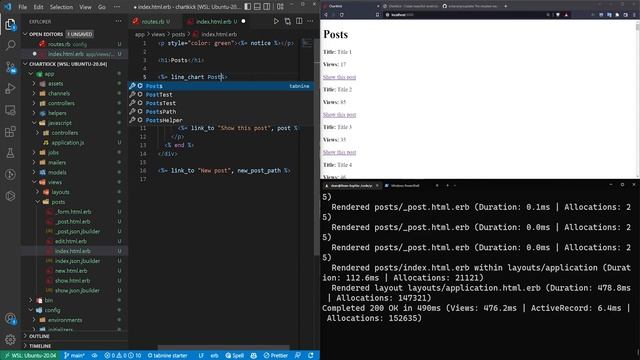Screen dimensions: 640x360
Task: Click Customize Layout icon in title bar
Action: point(280,7)
